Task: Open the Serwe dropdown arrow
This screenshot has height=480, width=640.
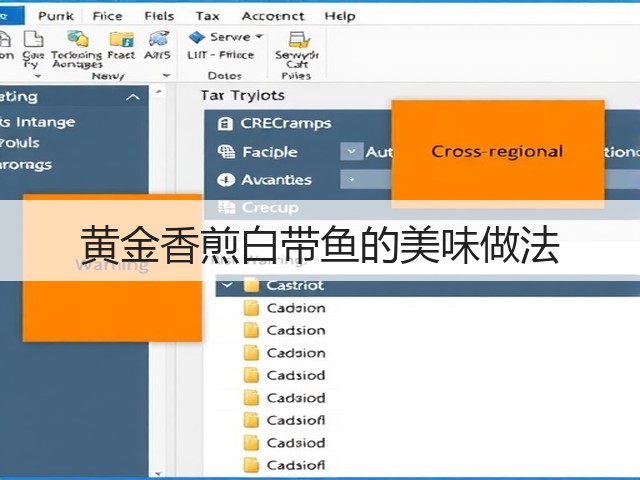Action: 259,36
